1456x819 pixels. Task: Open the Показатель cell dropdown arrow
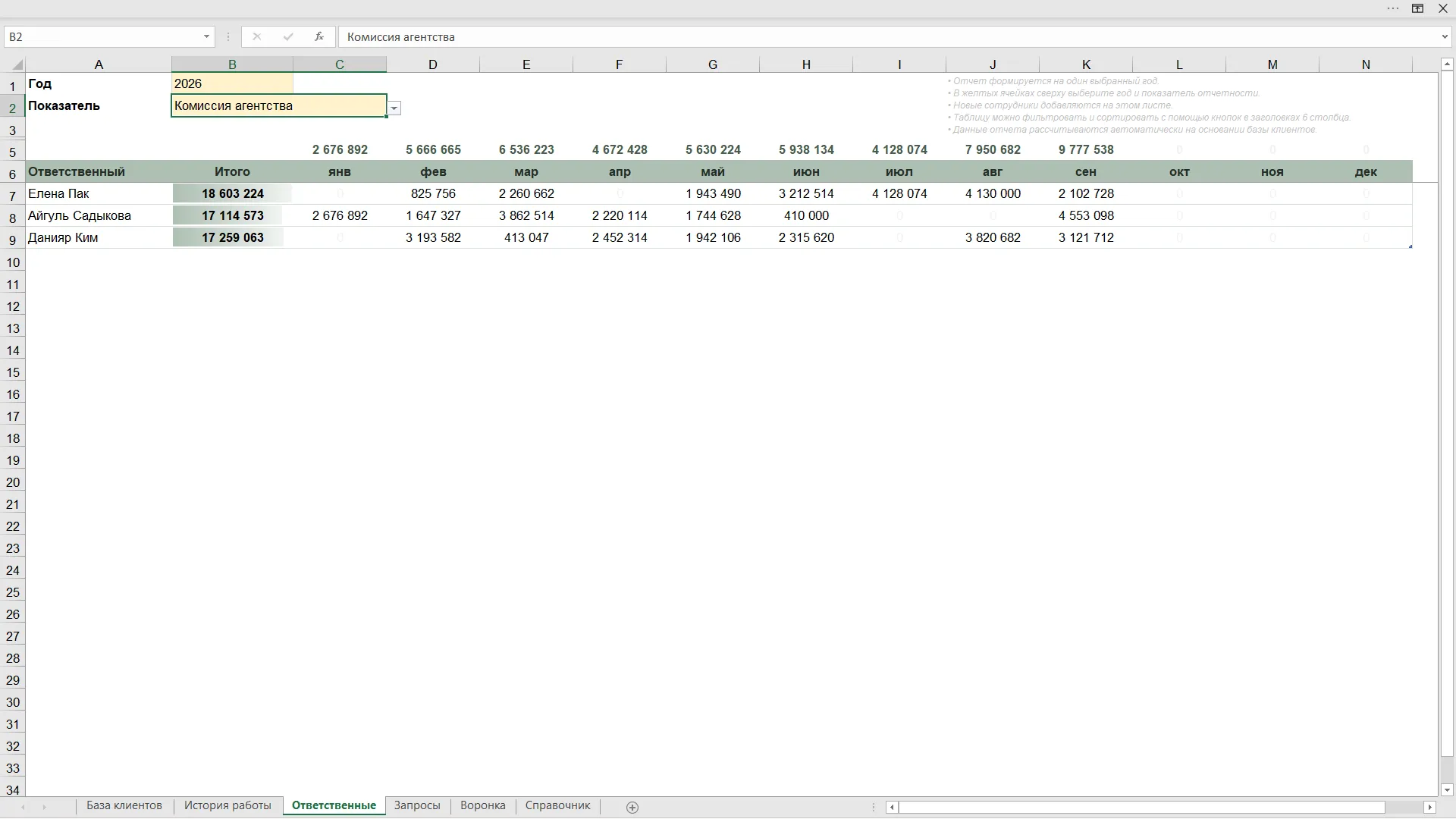394,108
